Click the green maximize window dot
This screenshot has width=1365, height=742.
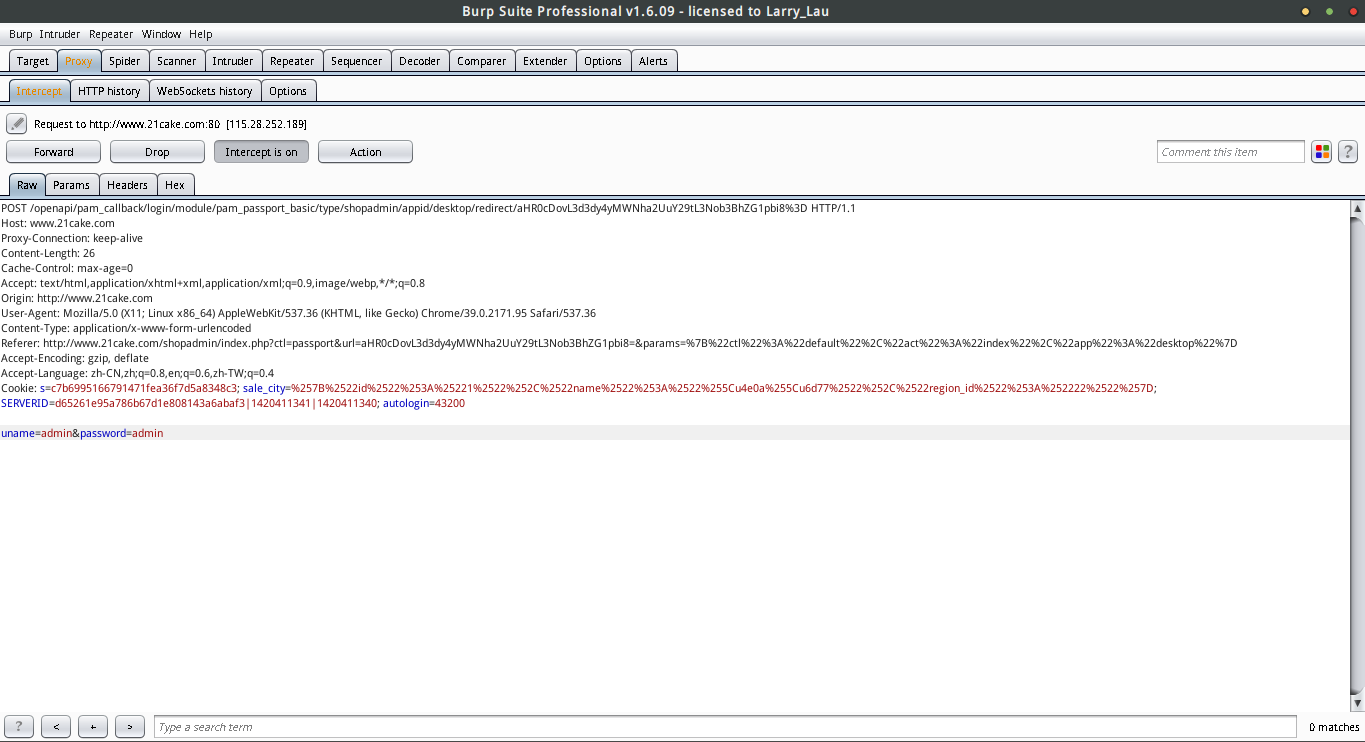(1329, 11)
